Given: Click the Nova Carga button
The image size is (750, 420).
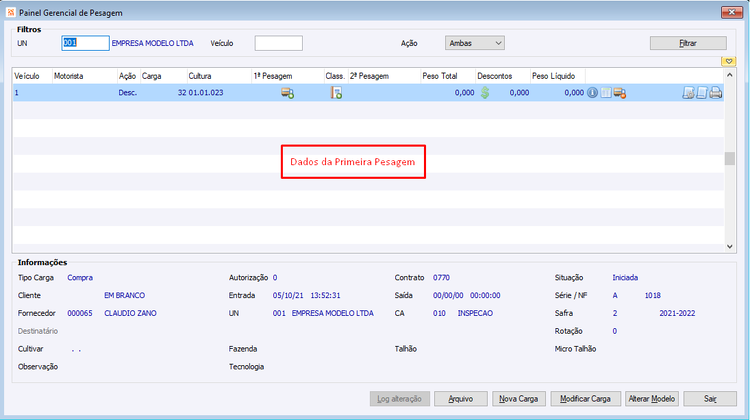Looking at the screenshot, I should [518, 398].
